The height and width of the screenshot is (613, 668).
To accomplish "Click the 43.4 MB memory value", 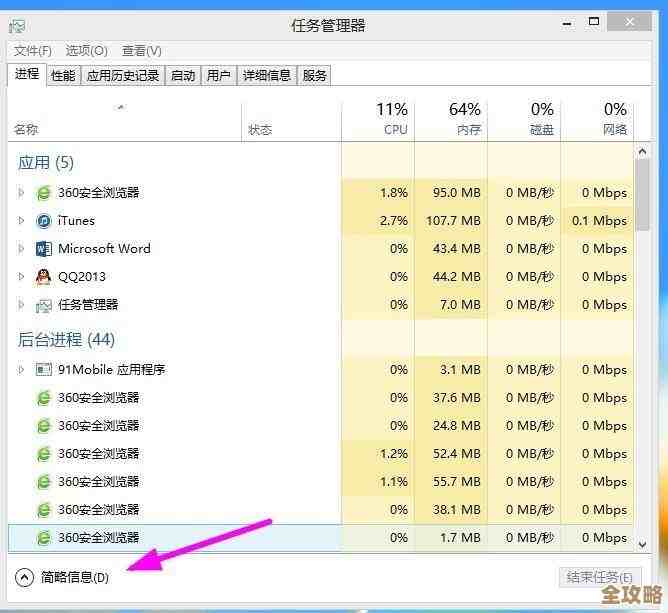I will point(457,249).
